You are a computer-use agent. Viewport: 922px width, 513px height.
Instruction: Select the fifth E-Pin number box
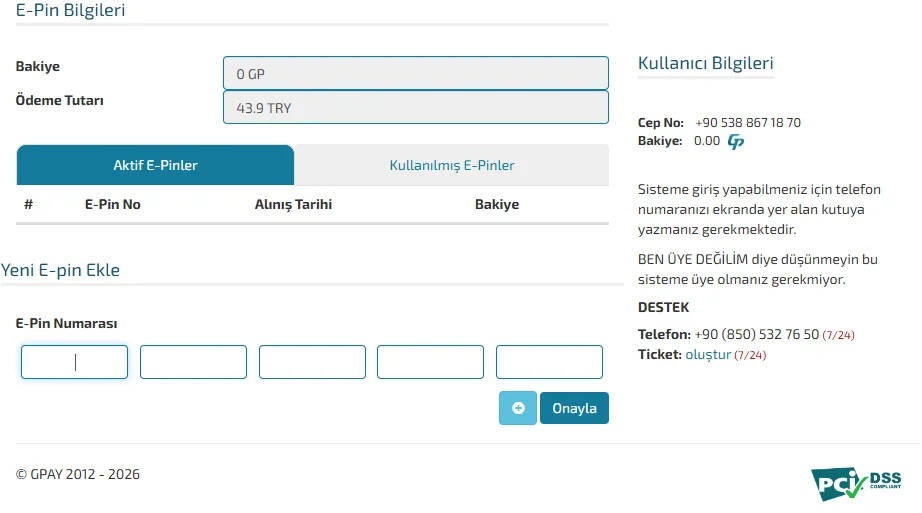pyautogui.click(x=549, y=362)
